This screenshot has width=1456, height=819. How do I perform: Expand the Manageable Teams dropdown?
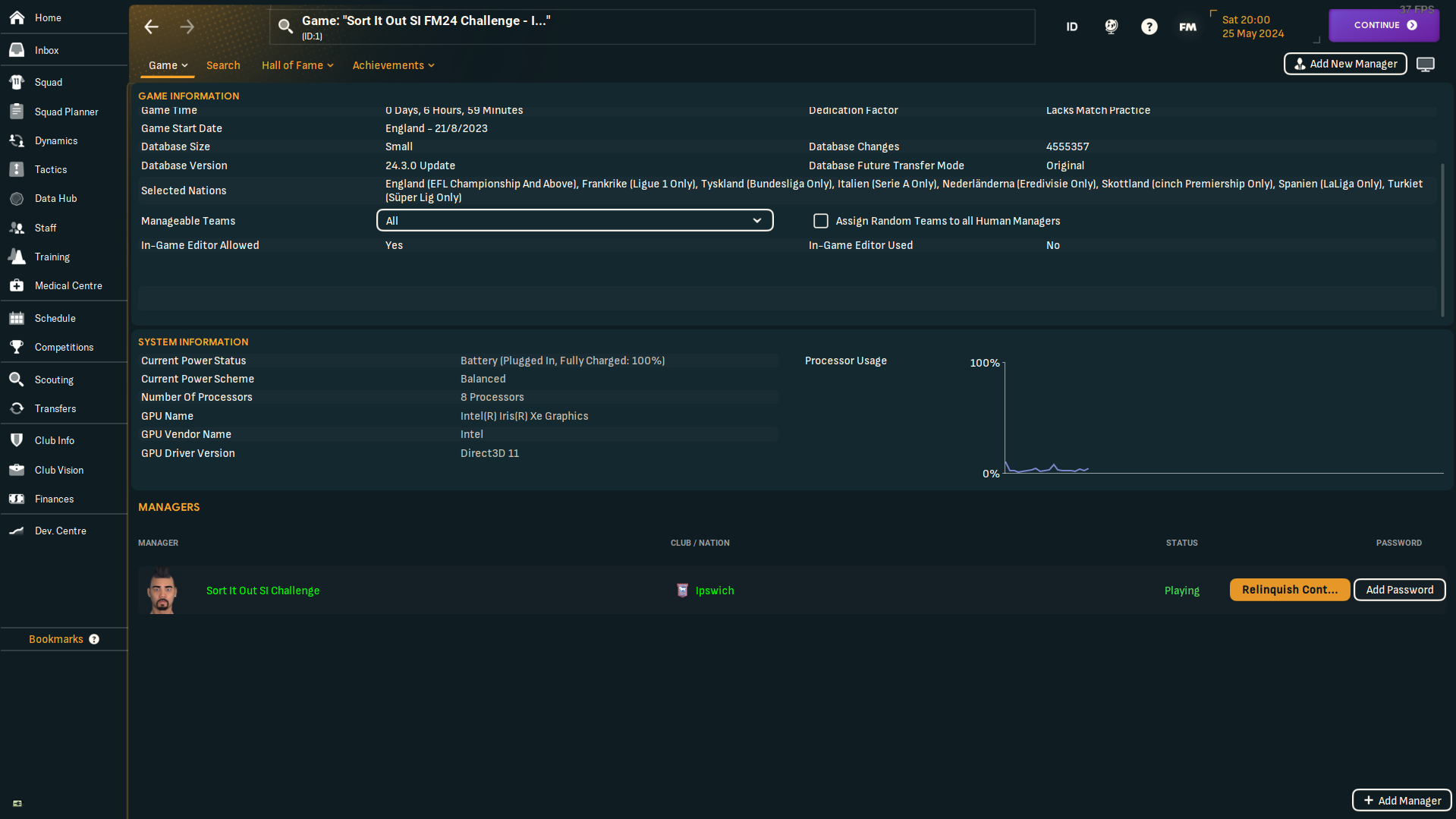[x=574, y=221]
